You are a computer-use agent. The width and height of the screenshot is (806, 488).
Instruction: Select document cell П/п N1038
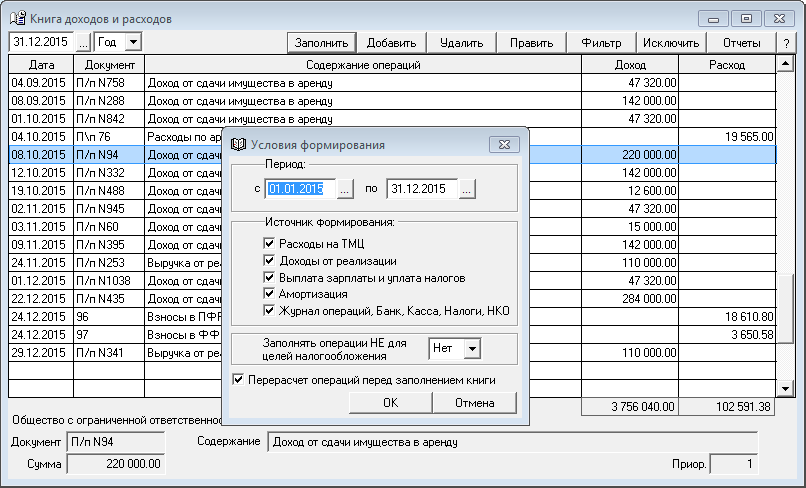[x=109, y=281]
